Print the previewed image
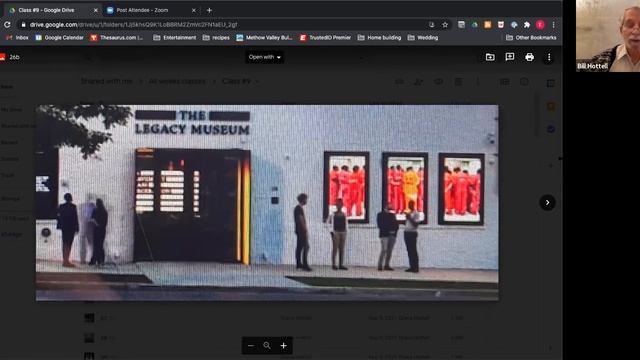Screen dimensions: 640x360 click(529, 57)
